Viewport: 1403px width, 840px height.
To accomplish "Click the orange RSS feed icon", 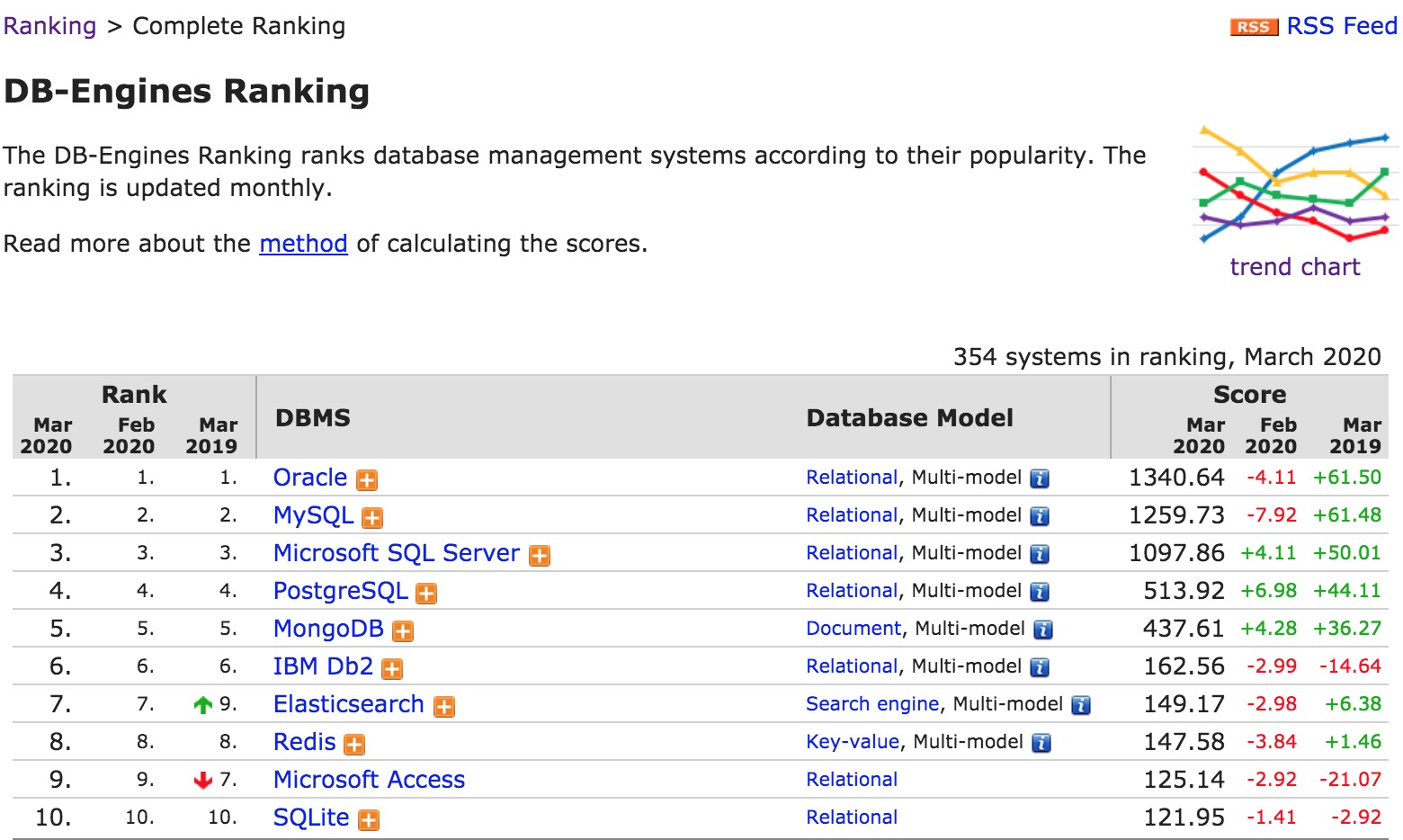I will click(1253, 27).
